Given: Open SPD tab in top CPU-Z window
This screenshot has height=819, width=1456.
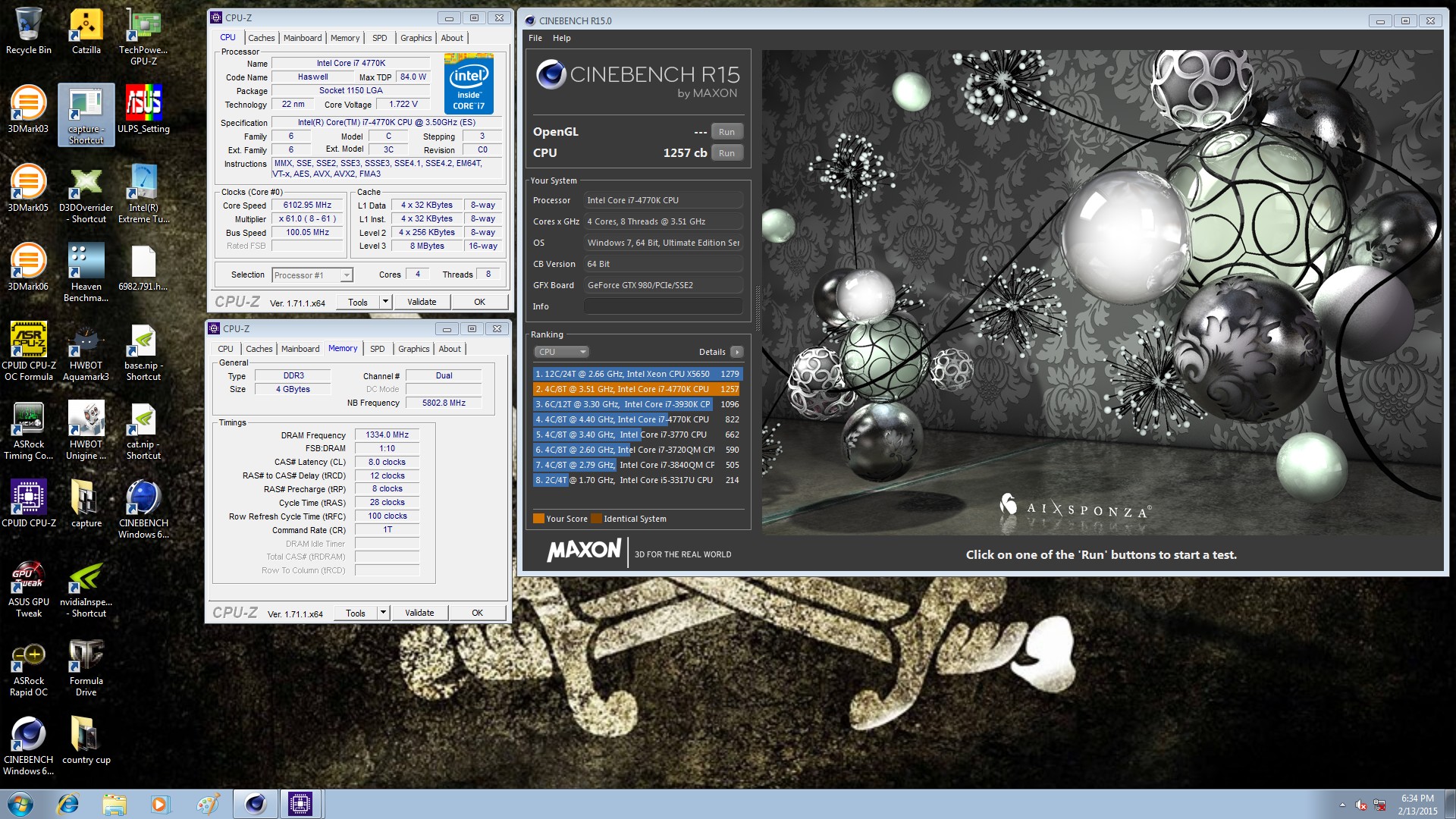Looking at the screenshot, I should (380, 38).
